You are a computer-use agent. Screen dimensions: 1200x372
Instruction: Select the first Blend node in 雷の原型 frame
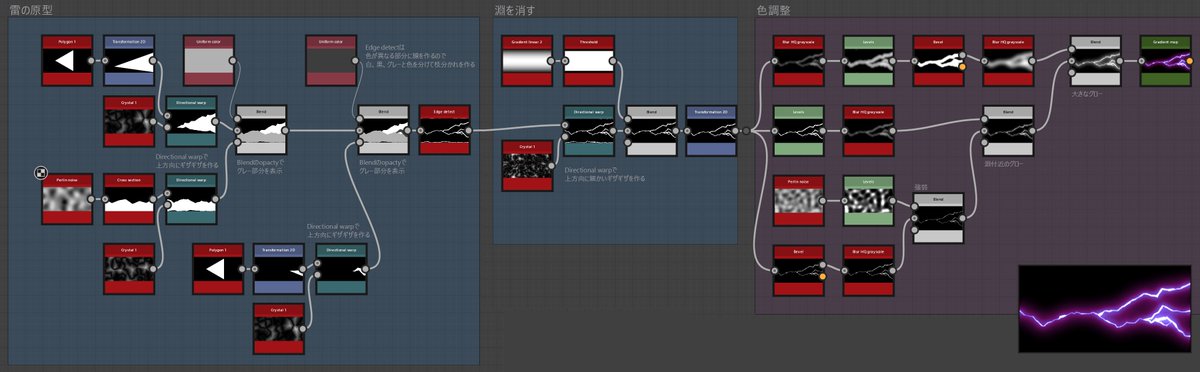point(262,130)
